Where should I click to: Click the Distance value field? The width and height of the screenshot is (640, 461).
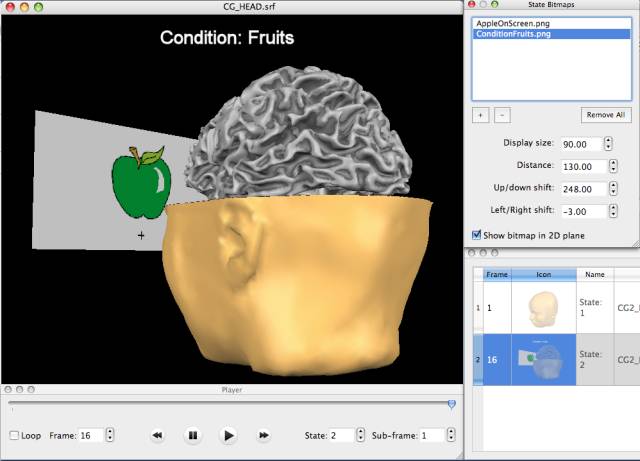(x=578, y=167)
